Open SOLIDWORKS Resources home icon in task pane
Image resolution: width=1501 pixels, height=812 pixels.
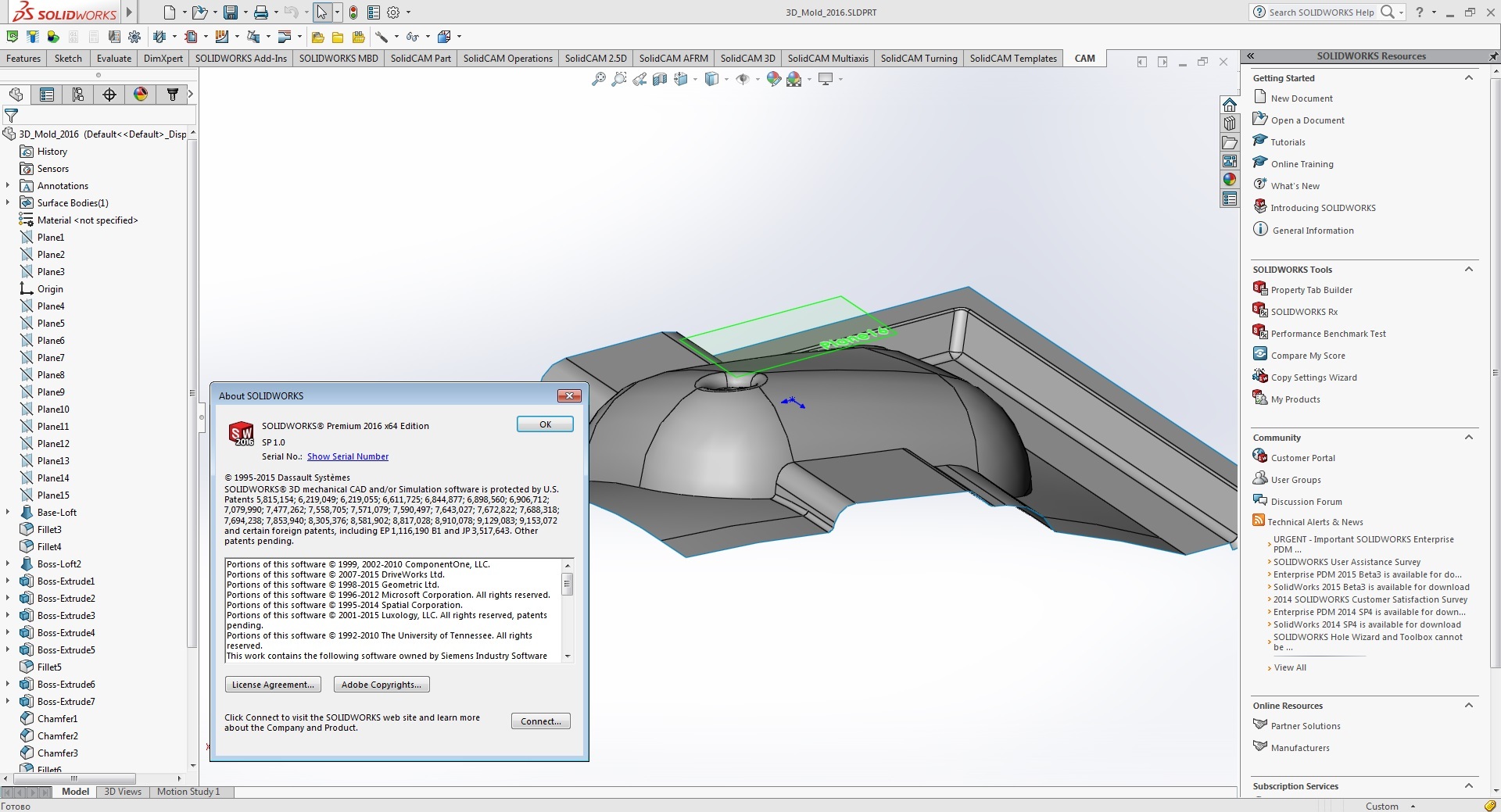1230,105
